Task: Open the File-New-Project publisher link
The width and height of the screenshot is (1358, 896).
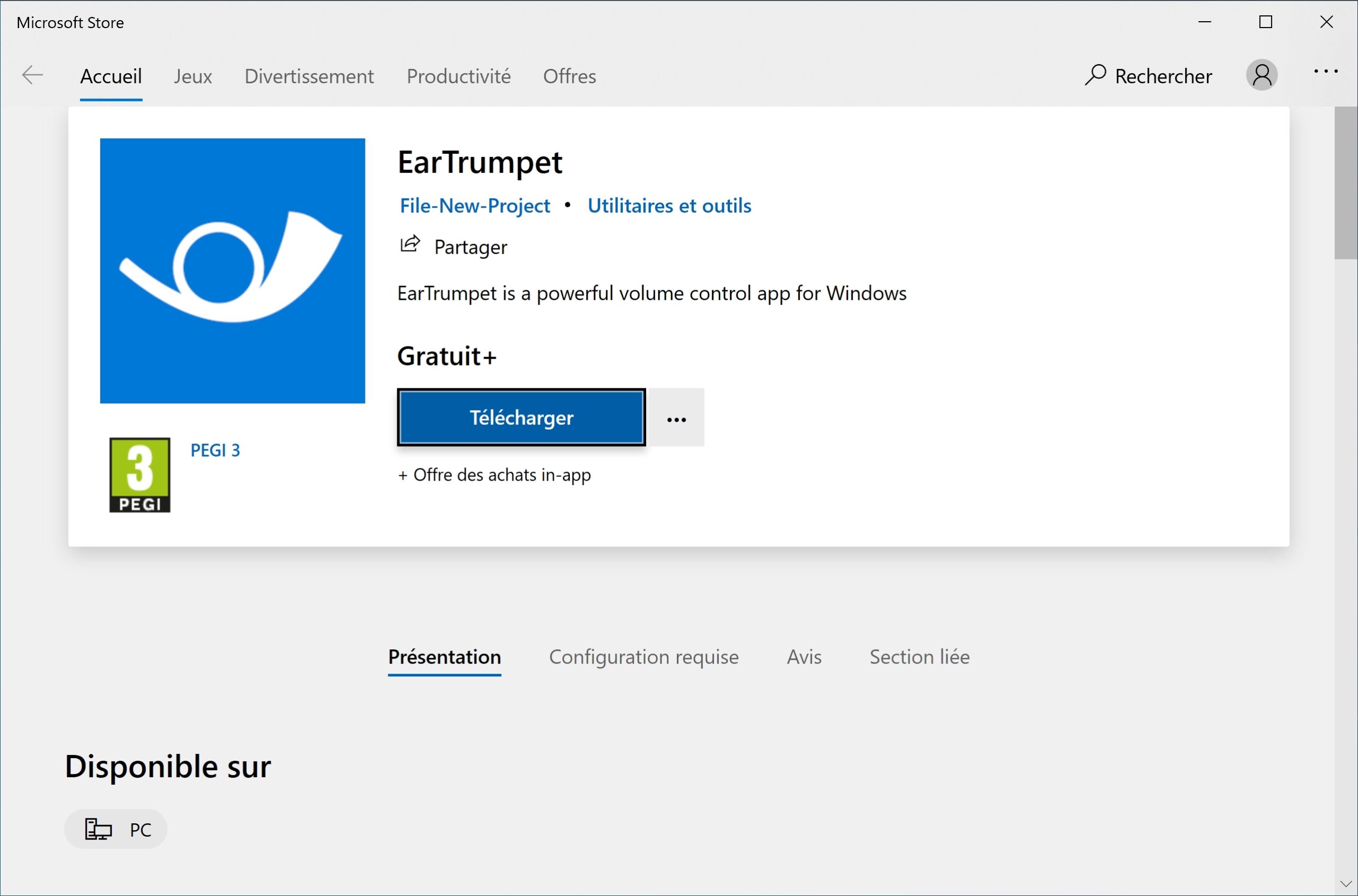Action: (475, 206)
